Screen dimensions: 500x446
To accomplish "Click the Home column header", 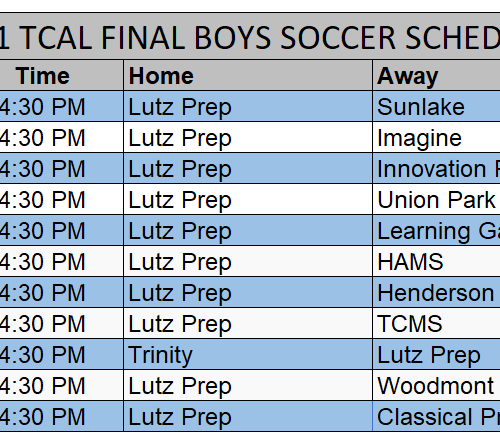I will [248, 76].
